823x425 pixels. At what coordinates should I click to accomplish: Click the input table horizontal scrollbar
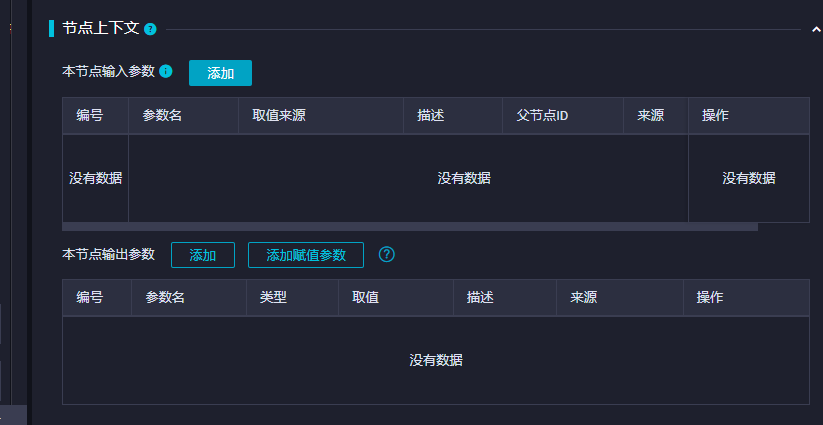tap(410, 227)
